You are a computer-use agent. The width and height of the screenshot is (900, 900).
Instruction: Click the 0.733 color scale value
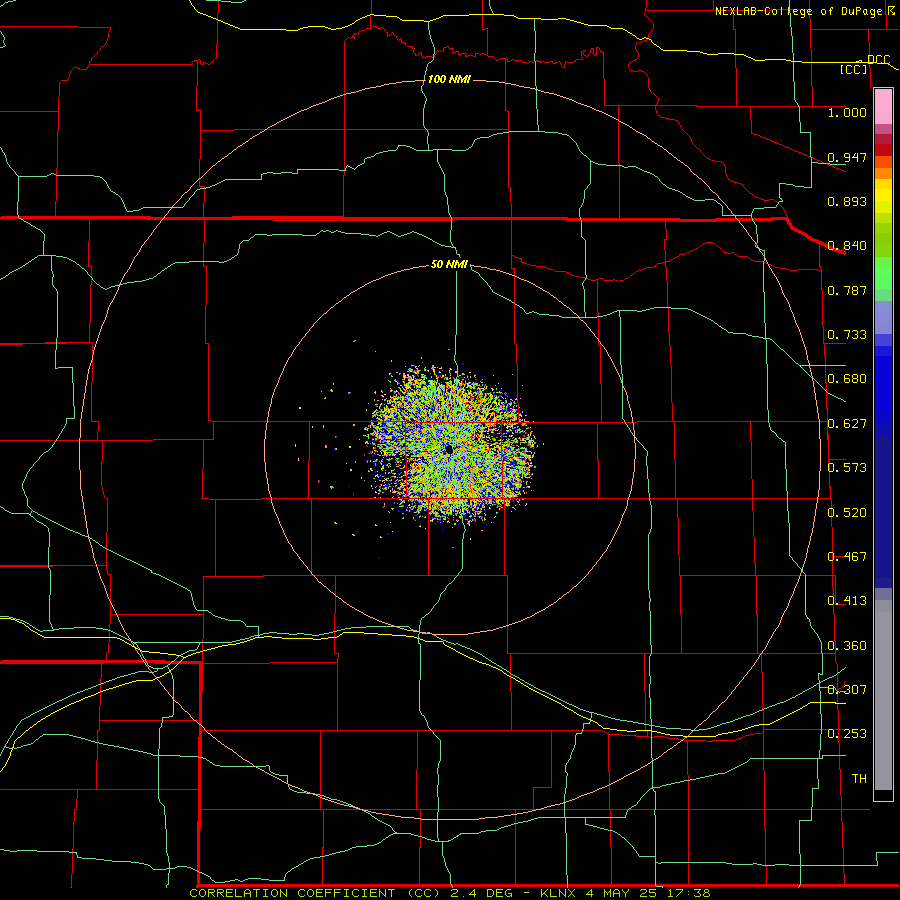click(x=847, y=335)
